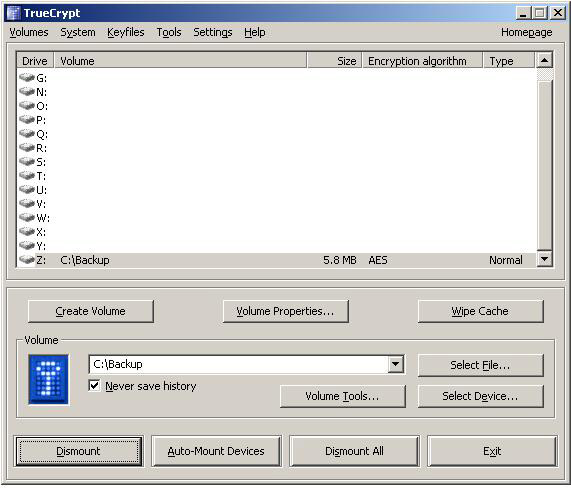This screenshot has width=571, height=488.
Task: Open the Volumes menu
Action: [x=29, y=32]
